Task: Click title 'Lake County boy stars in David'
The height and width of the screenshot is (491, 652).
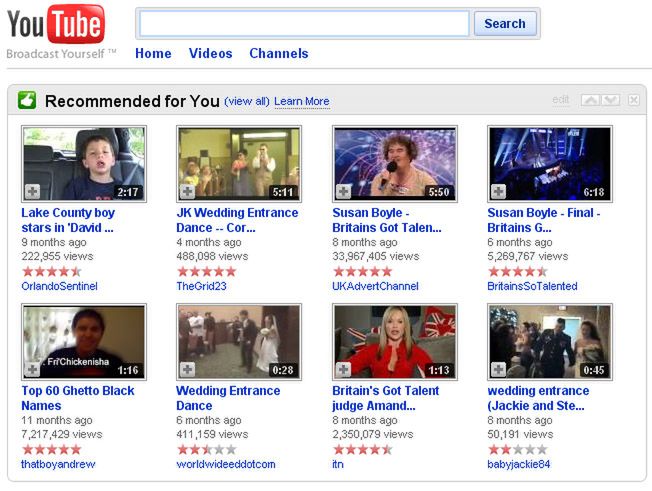Action: pos(68,220)
